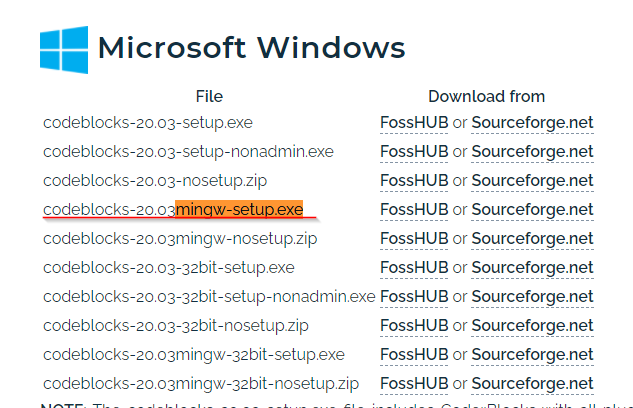
Task: Download mingw-setup.exe from FossHUB
Action: coord(414,210)
